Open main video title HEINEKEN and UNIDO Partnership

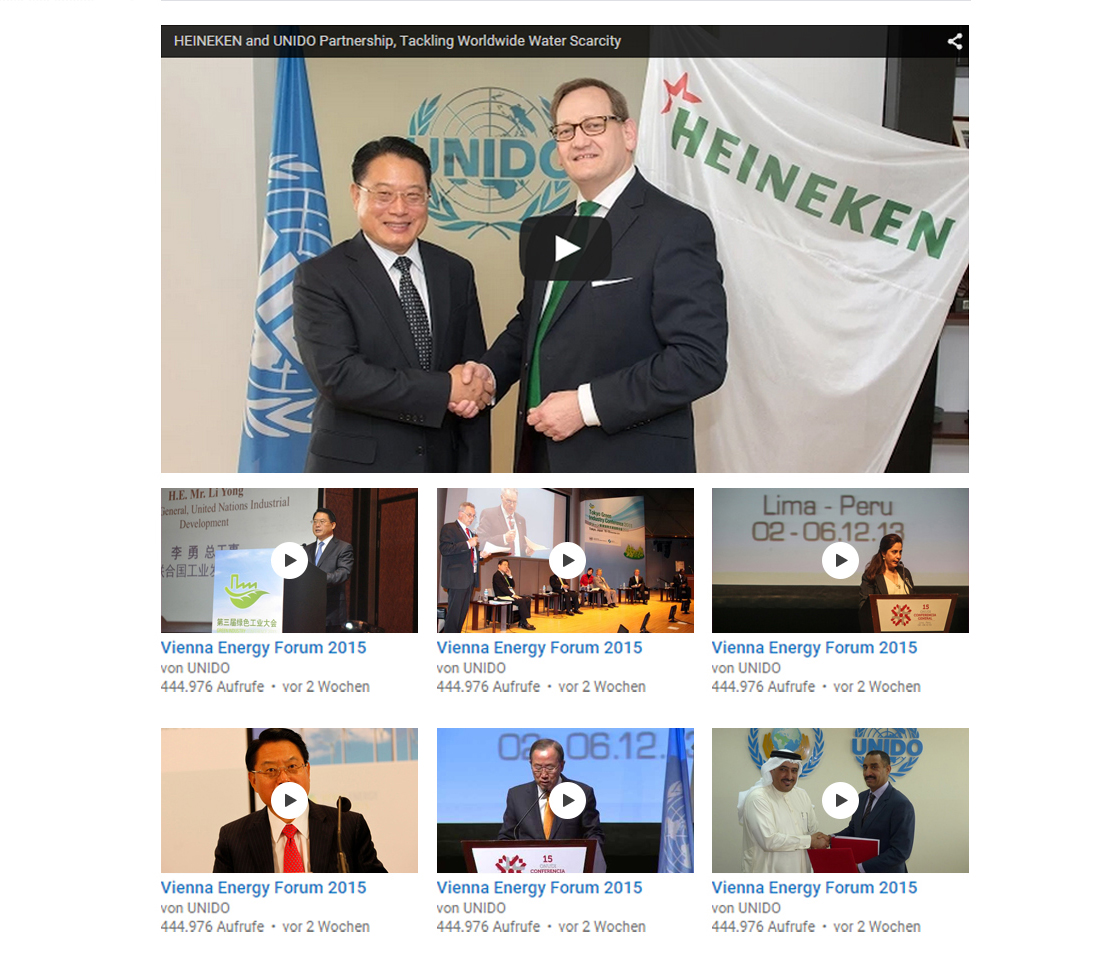pyautogui.click(x=397, y=41)
